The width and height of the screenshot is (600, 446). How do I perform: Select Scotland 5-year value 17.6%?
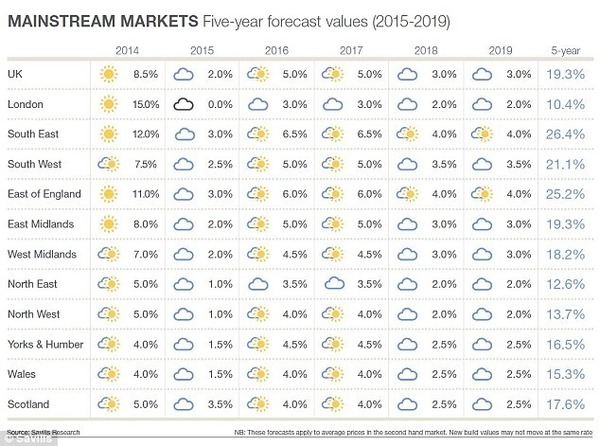566,404
